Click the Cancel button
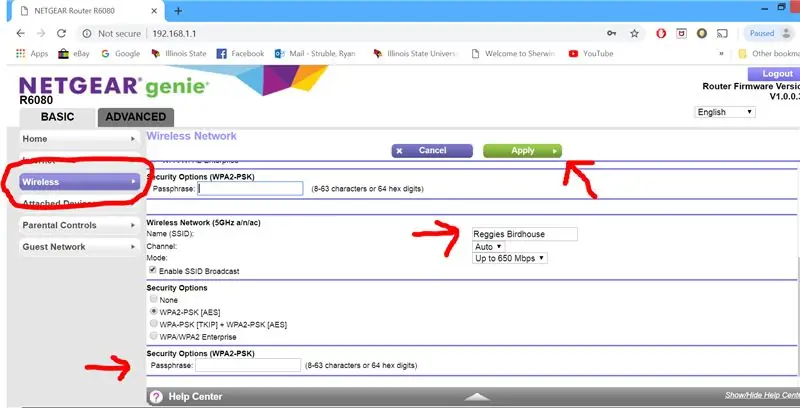Screen dimensions: 800x408 coord(432,150)
